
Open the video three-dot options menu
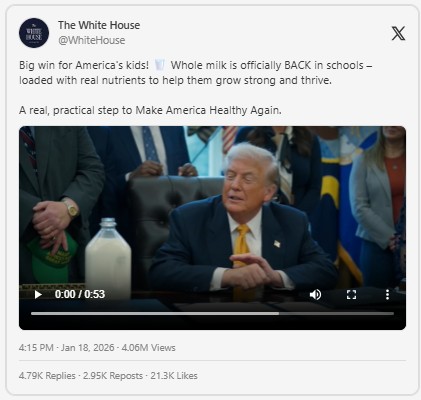[387, 295]
